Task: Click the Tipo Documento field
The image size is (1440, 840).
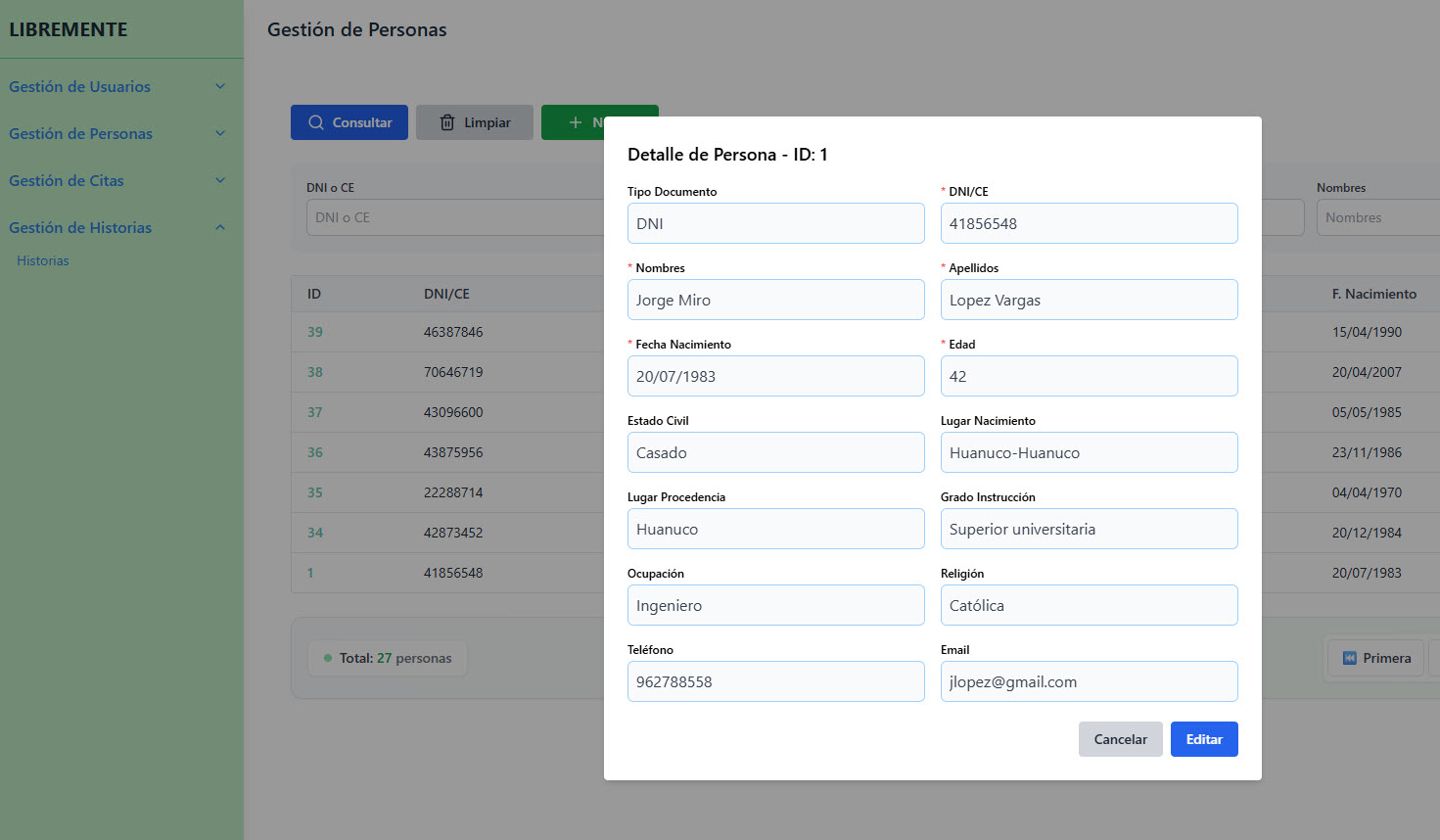Action: point(776,223)
